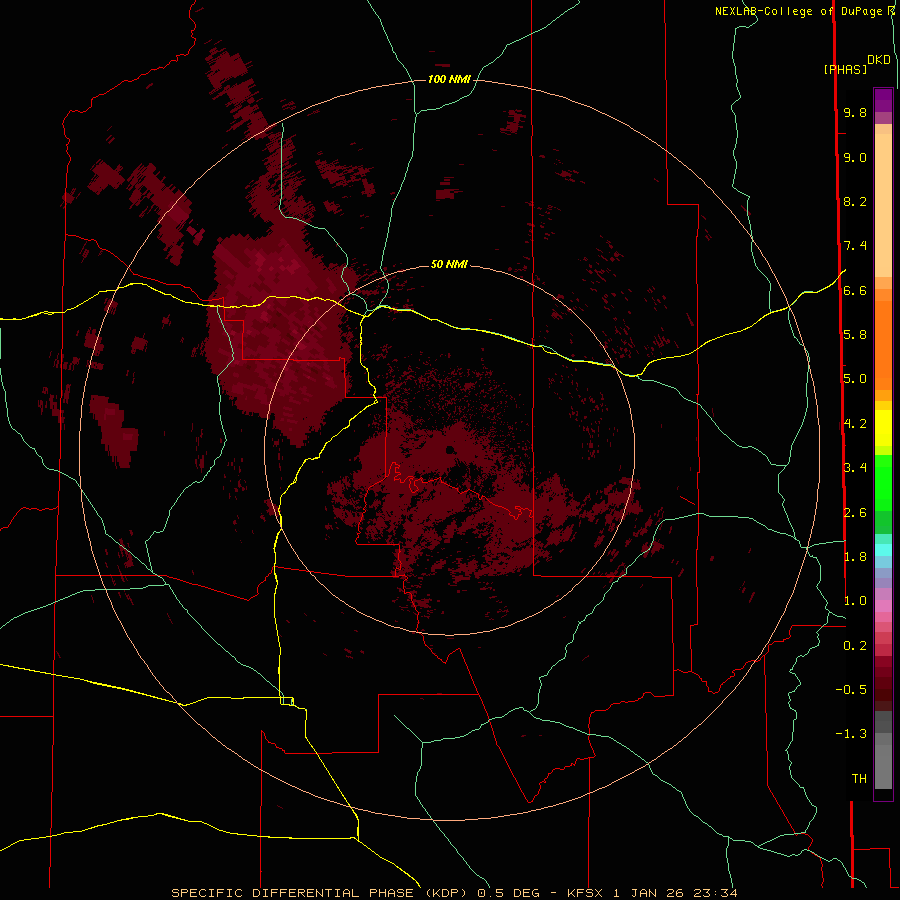Click the [PHAS] legend heading

pyautogui.click(x=845, y=69)
